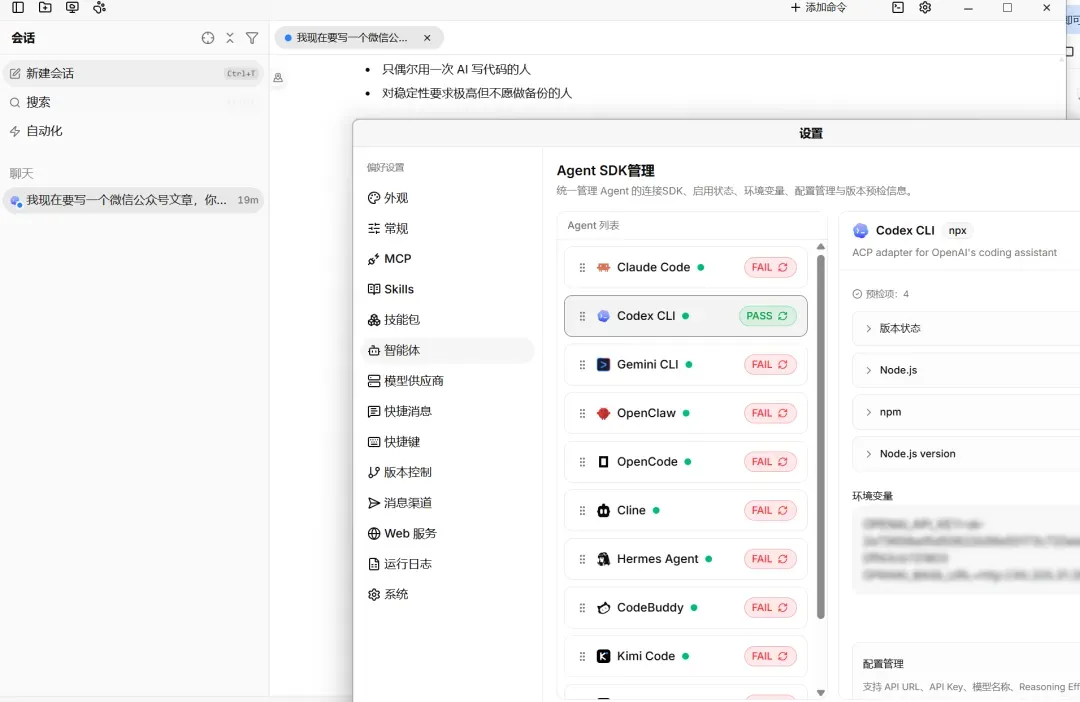
Task: Click the Hermes Agent FAIL status badge
Action: 769,559
